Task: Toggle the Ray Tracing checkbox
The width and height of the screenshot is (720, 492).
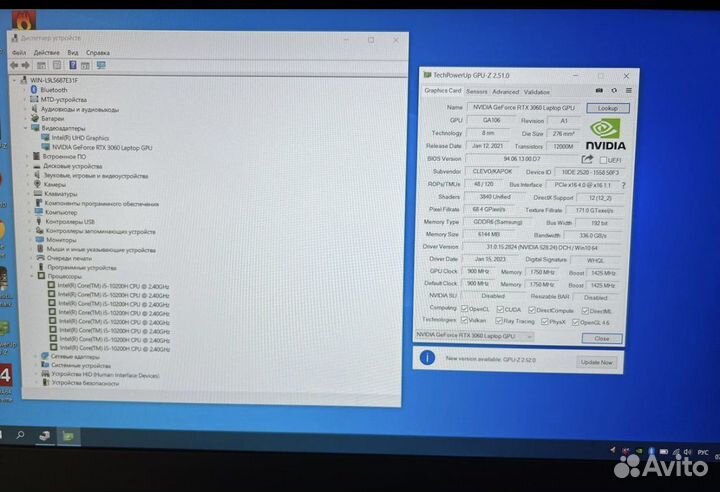Action: [499, 321]
